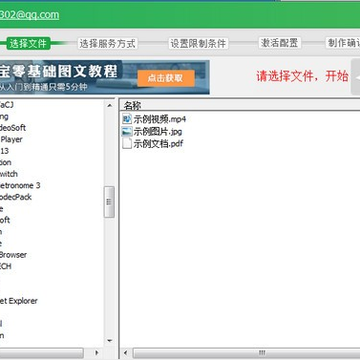360x360 pixels.
Task: Go to the 选择服务方式 step
Action: click(107, 43)
